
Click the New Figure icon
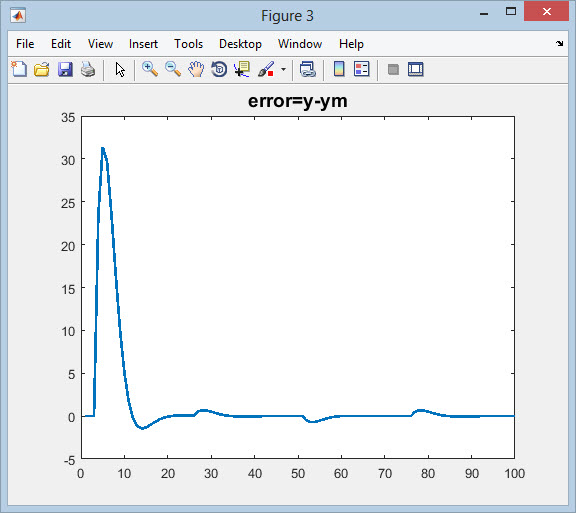(19, 69)
